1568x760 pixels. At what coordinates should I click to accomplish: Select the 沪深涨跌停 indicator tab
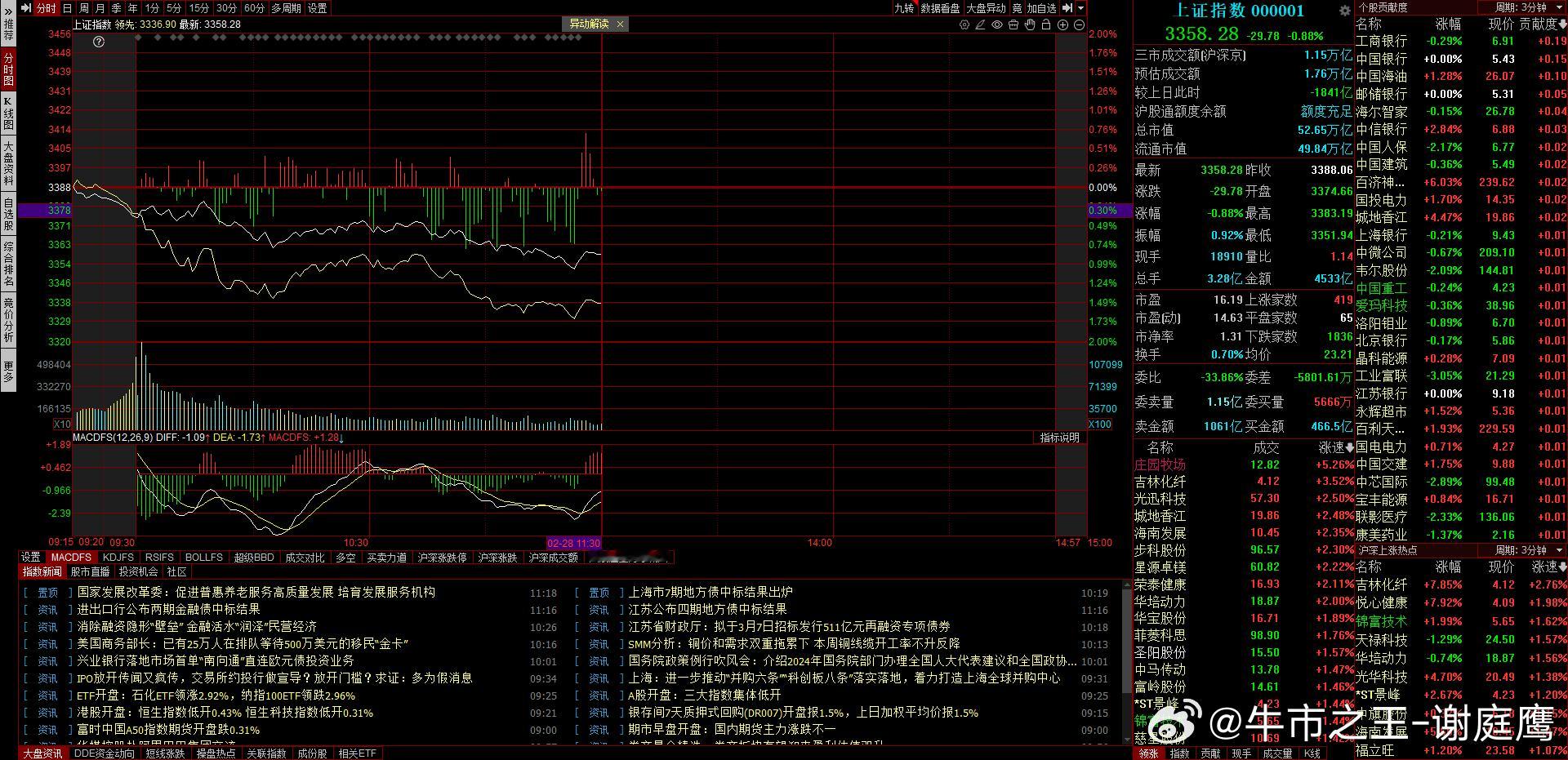tap(442, 558)
